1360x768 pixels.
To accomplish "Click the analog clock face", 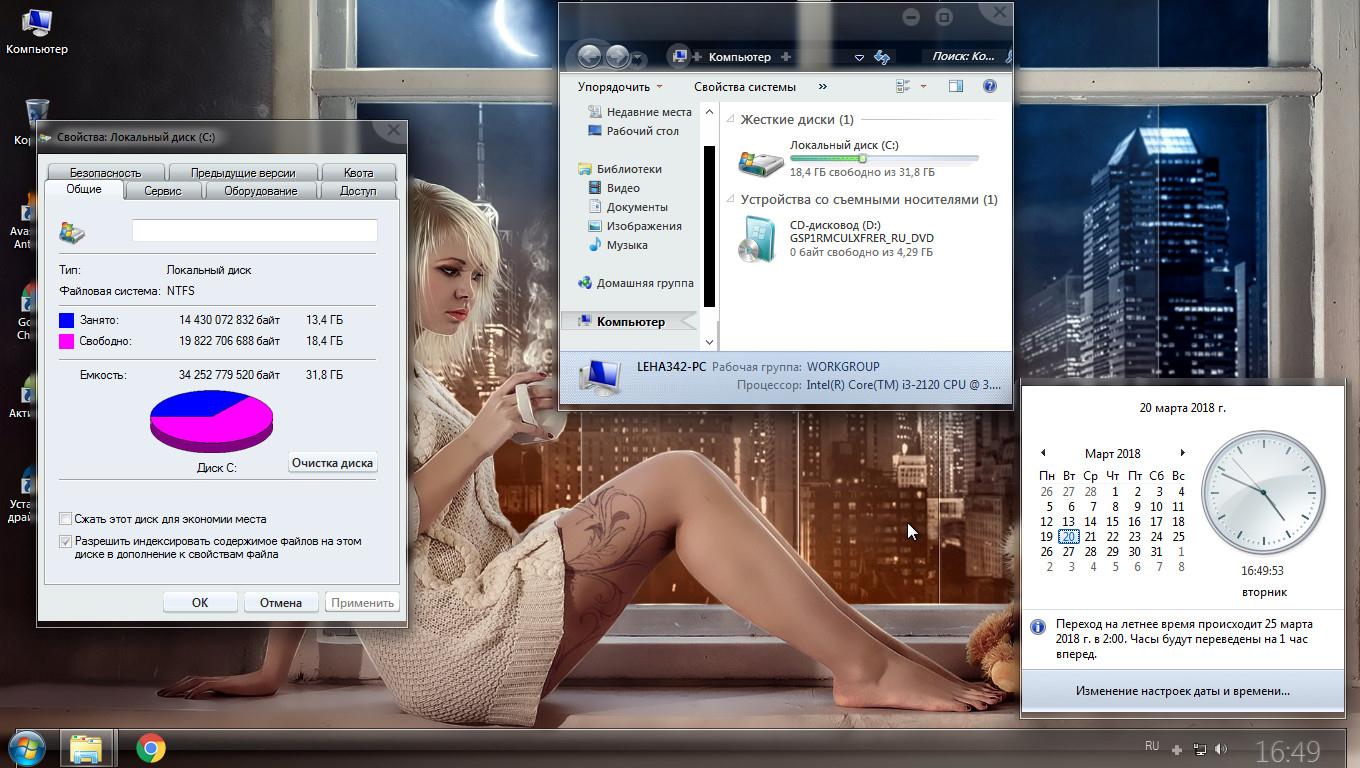I will pyautogui.click(x=1263, y=492).
